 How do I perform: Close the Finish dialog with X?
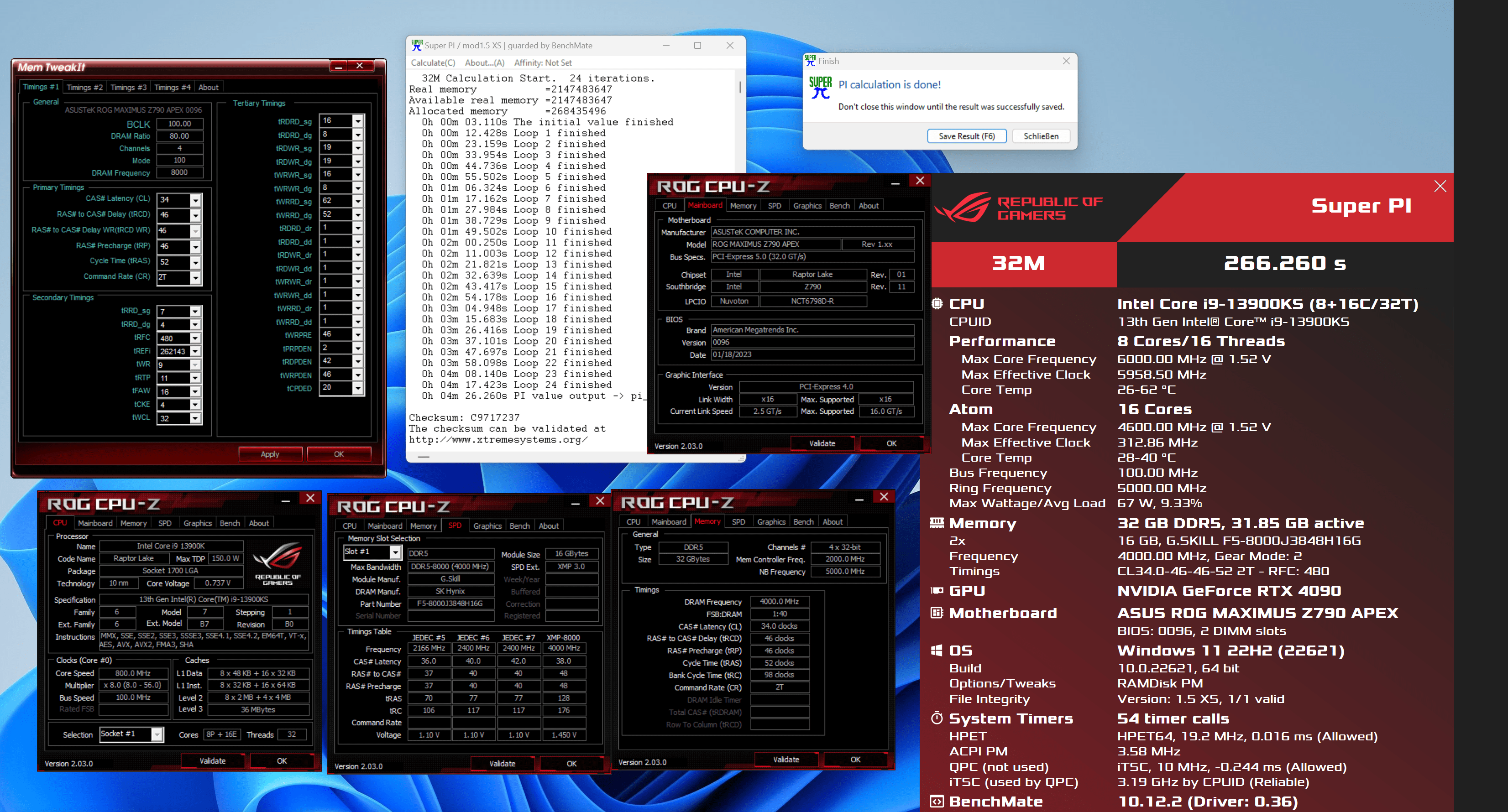pyautogui.click(x=1066, y=61)
